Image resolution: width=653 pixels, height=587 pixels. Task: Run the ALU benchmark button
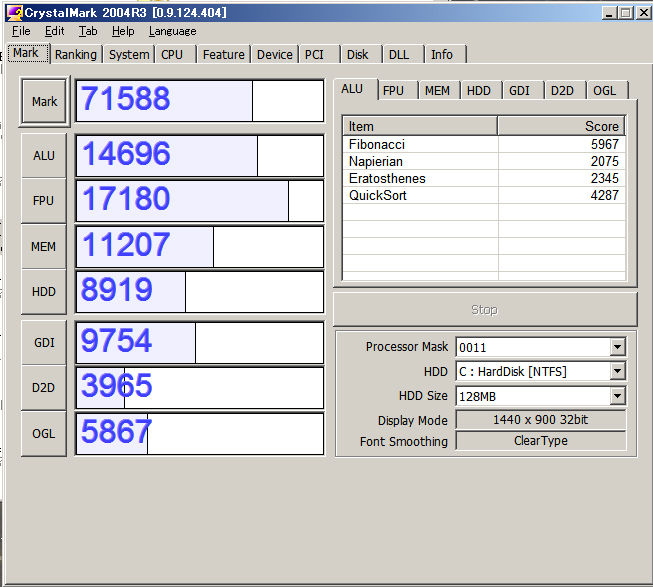tap(44, 156)
